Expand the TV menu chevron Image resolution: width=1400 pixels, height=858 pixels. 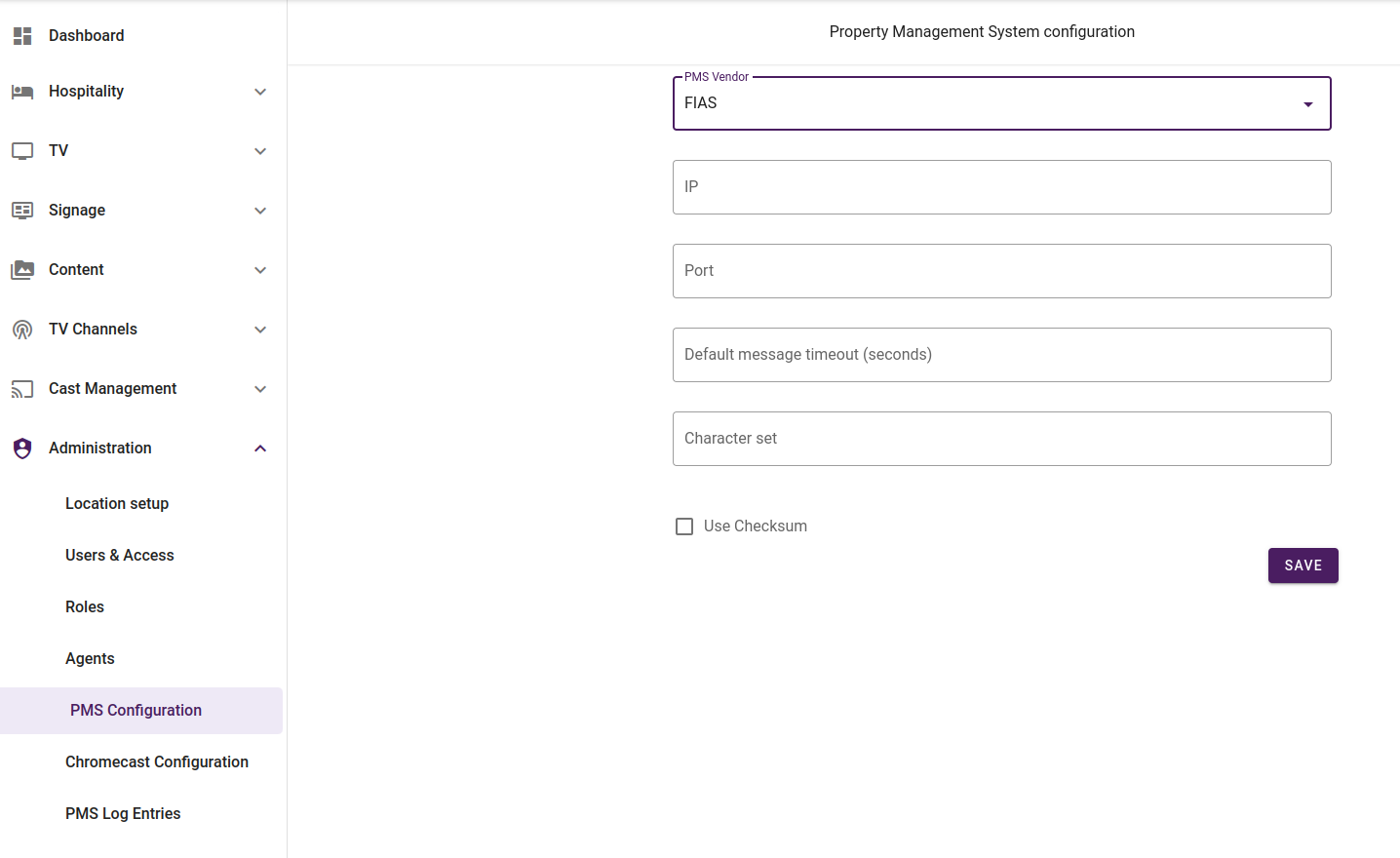(x=260, y=151)
